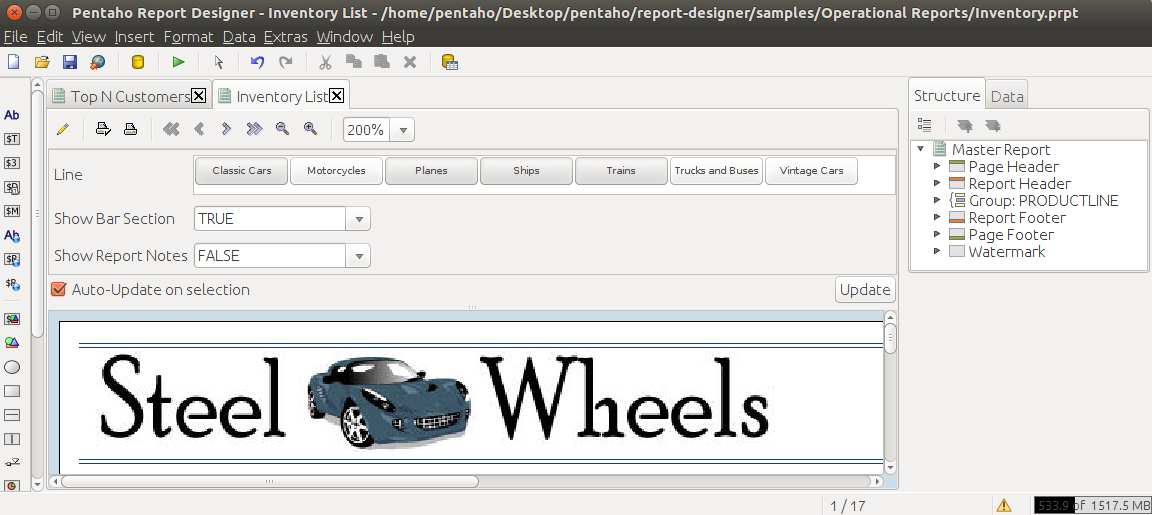The height and width of the screenshot is (515, 1152).
Task: Collapse the Master Report tree node
Action: (x=921, y=149)
